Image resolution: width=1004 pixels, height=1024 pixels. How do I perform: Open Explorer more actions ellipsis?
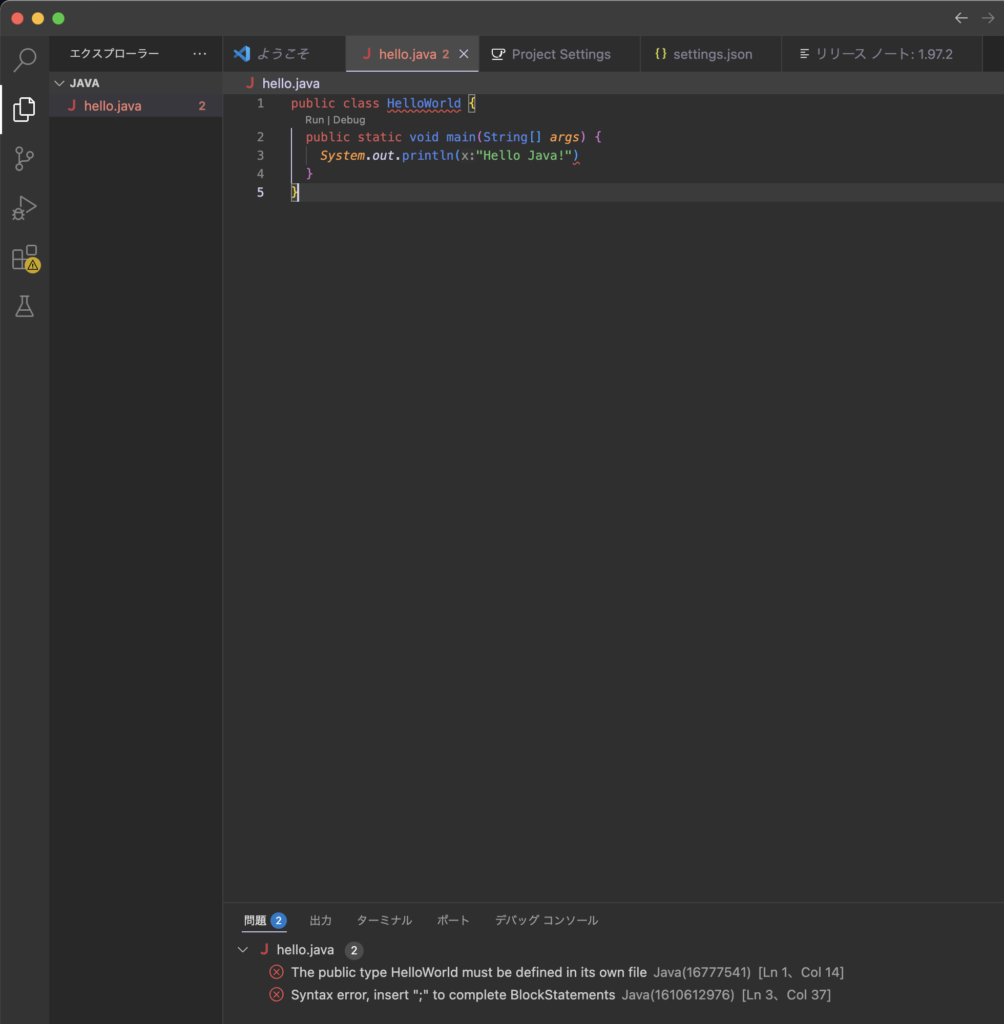(200, 54)
